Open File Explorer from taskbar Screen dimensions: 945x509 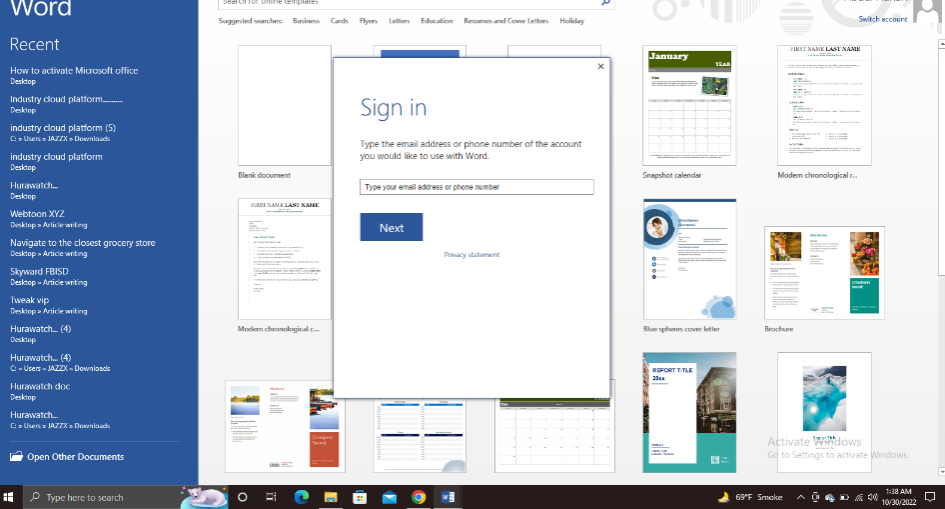330,497
